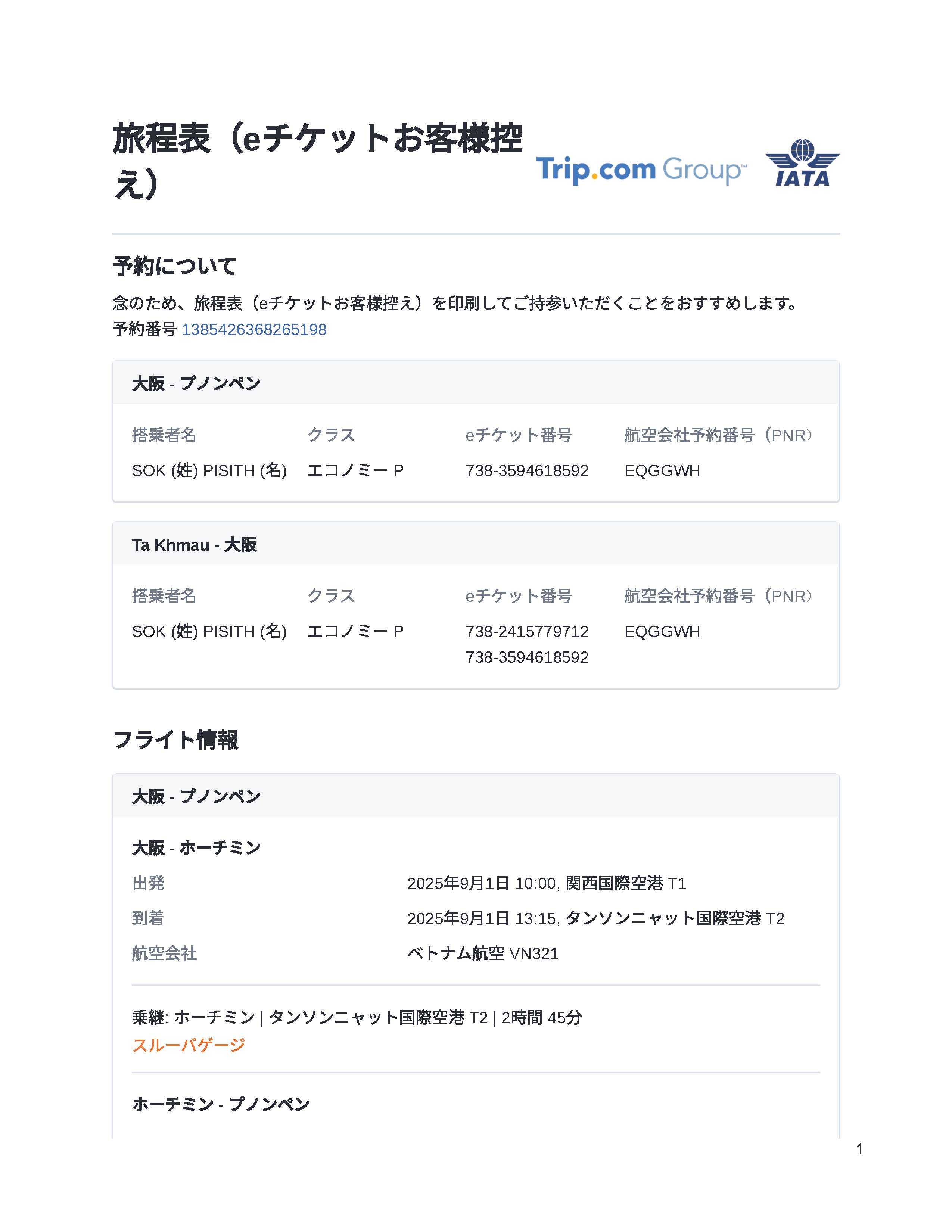
Task: Open booking number 1385426368265198 link
Action: (254, 329)
